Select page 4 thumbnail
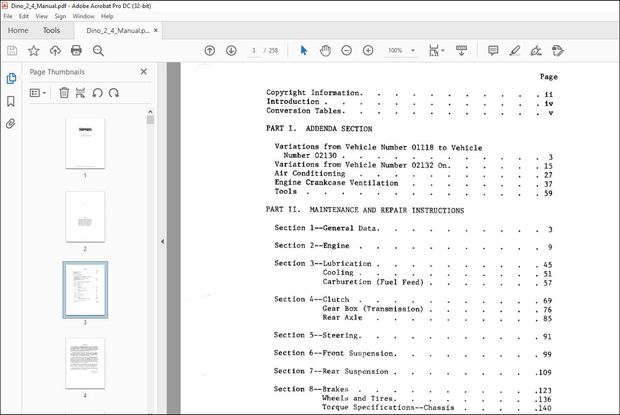The height and width of the screenshot is (415, 620). (85, 363)
